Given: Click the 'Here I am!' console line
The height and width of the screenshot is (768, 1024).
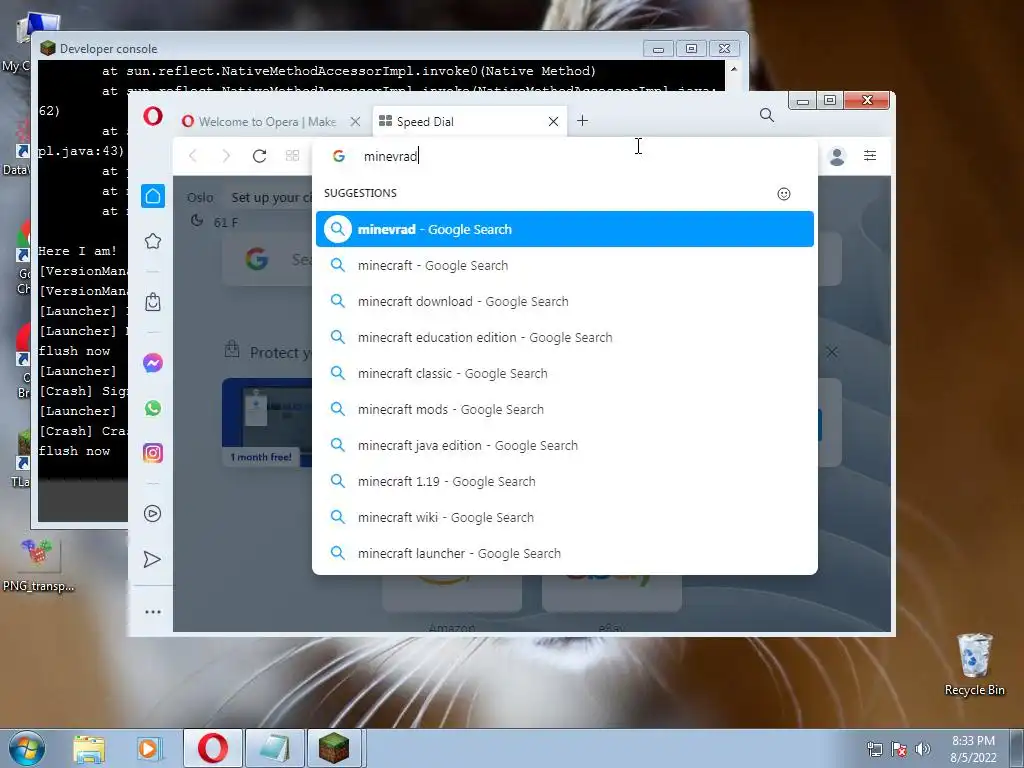Looking at the screenshot, I should click(78, 251).
